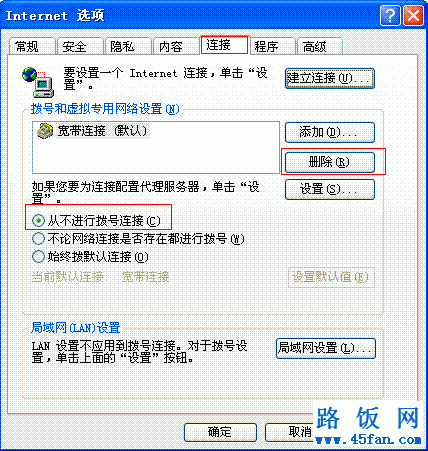Open the 内容 tab

[x=176, y=46]
